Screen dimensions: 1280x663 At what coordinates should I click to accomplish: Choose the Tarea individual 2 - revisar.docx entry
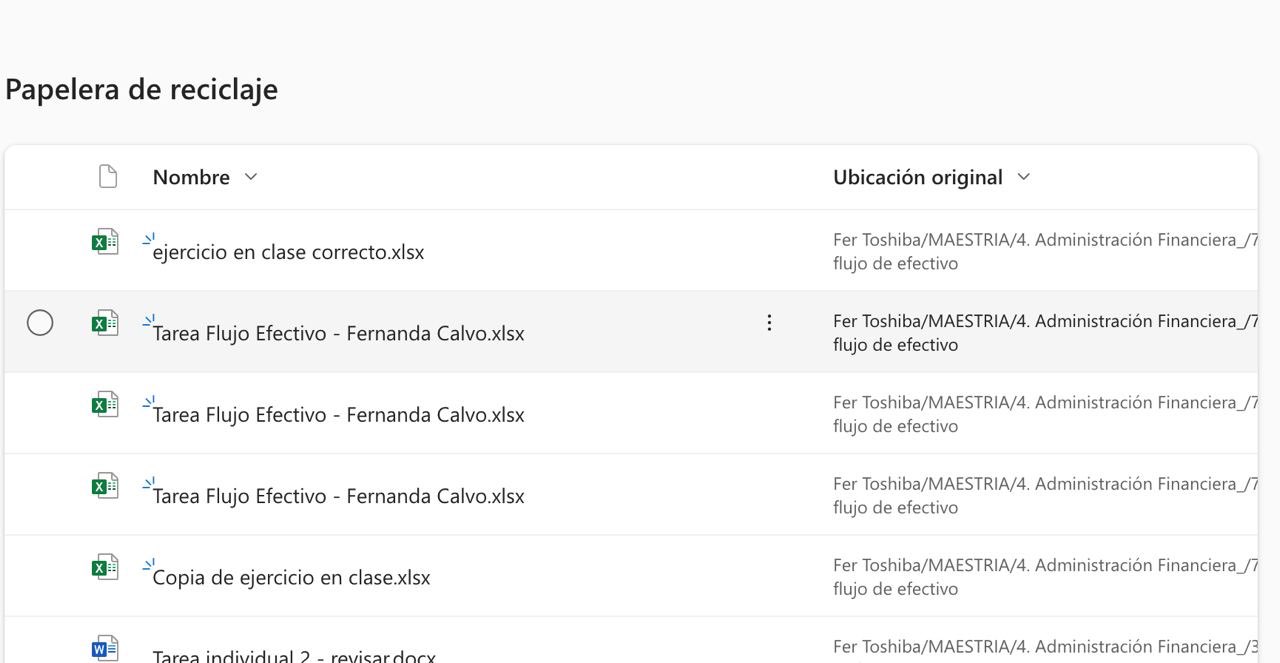(294, 656)
